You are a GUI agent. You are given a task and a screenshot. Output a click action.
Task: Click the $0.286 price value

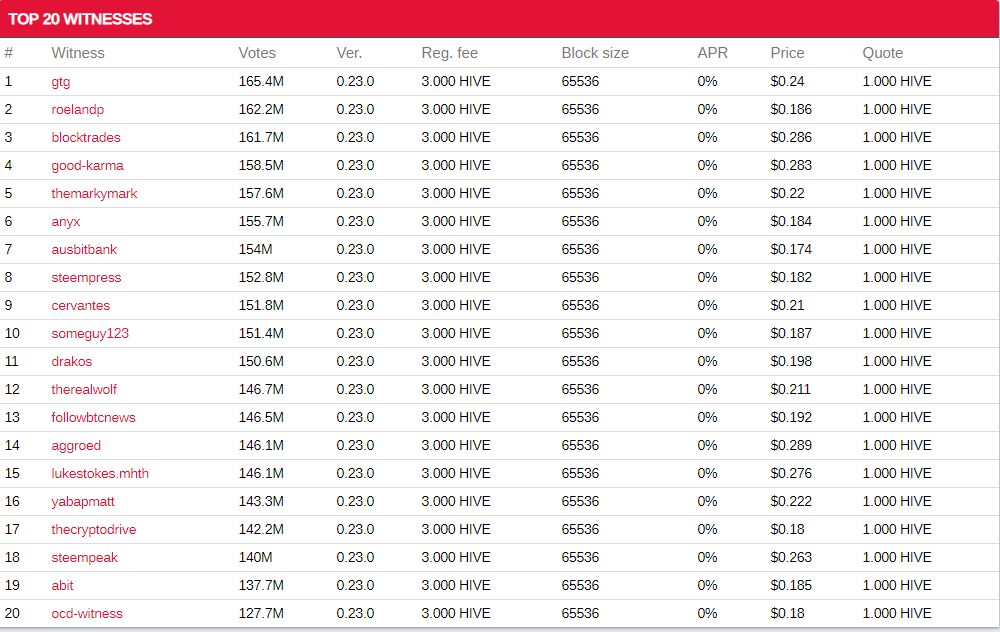click(791, 138)
